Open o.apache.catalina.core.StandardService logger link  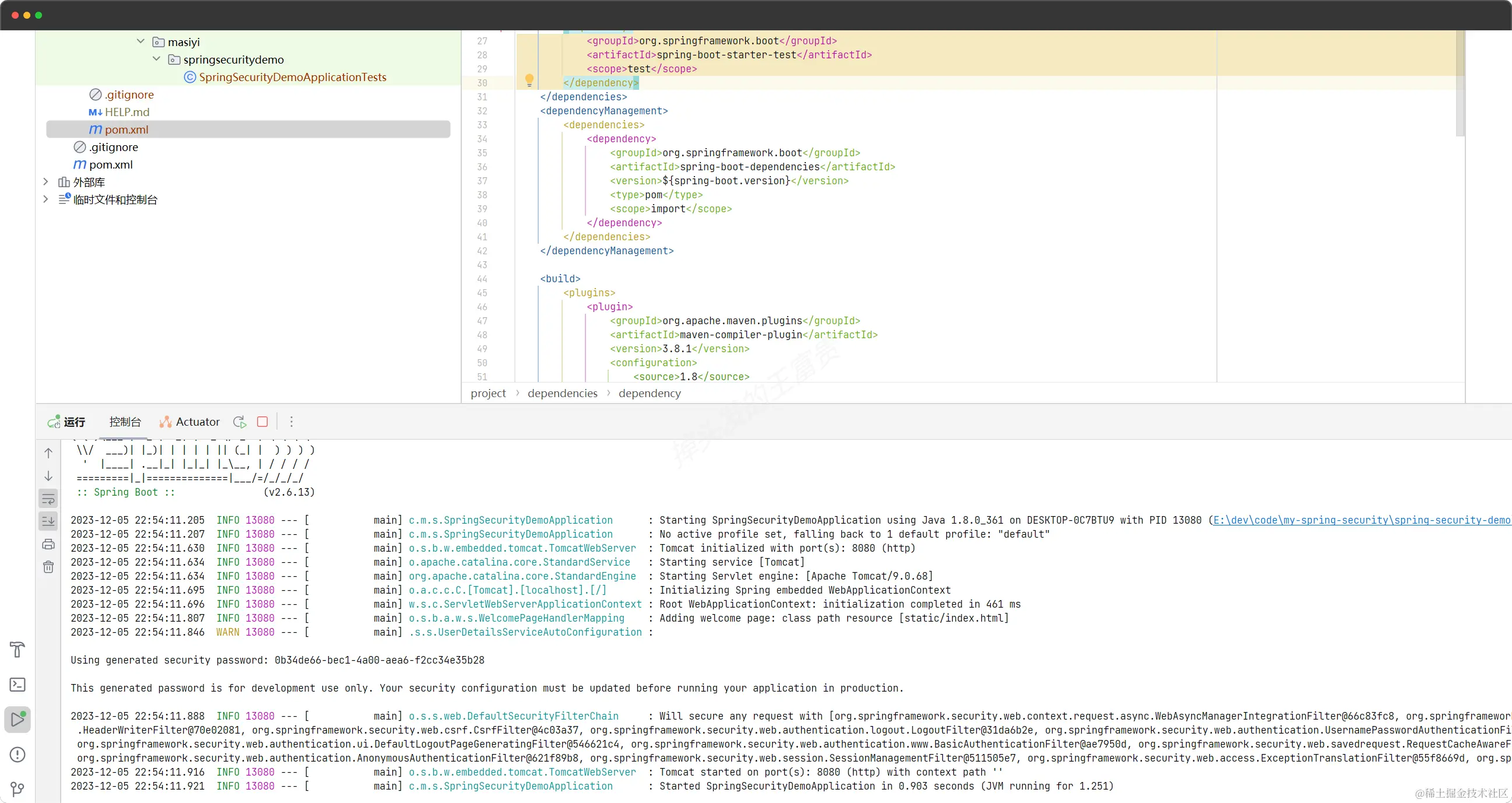[x=520, y=562]
